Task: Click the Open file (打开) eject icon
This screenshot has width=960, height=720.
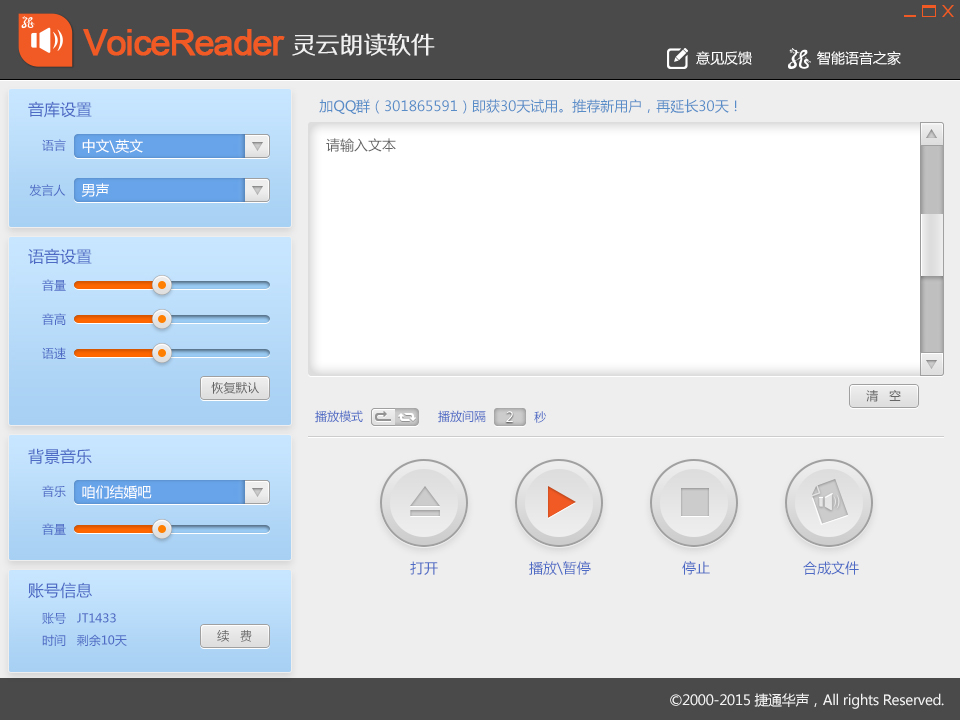Action: tap(424, 502)
